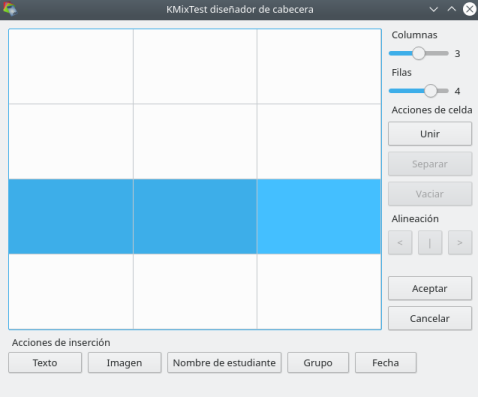Click the Vaciar button
This screenshot has height=397, width=478.
[x=430, y=194]
